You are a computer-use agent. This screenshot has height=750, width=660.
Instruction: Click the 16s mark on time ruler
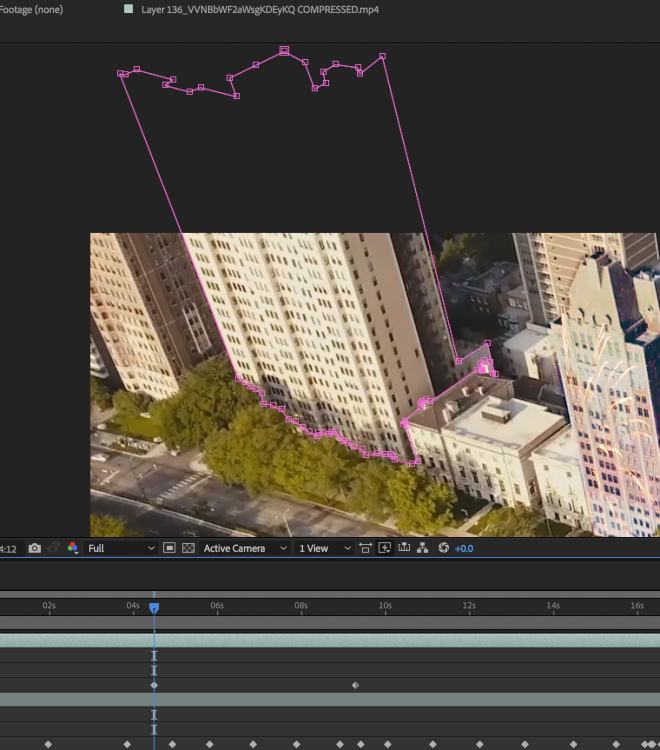coord(637,606)
